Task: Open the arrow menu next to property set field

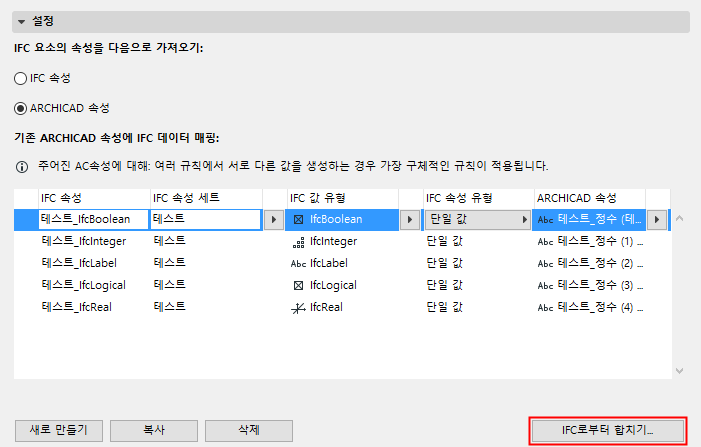Action: tap(274, 219)
